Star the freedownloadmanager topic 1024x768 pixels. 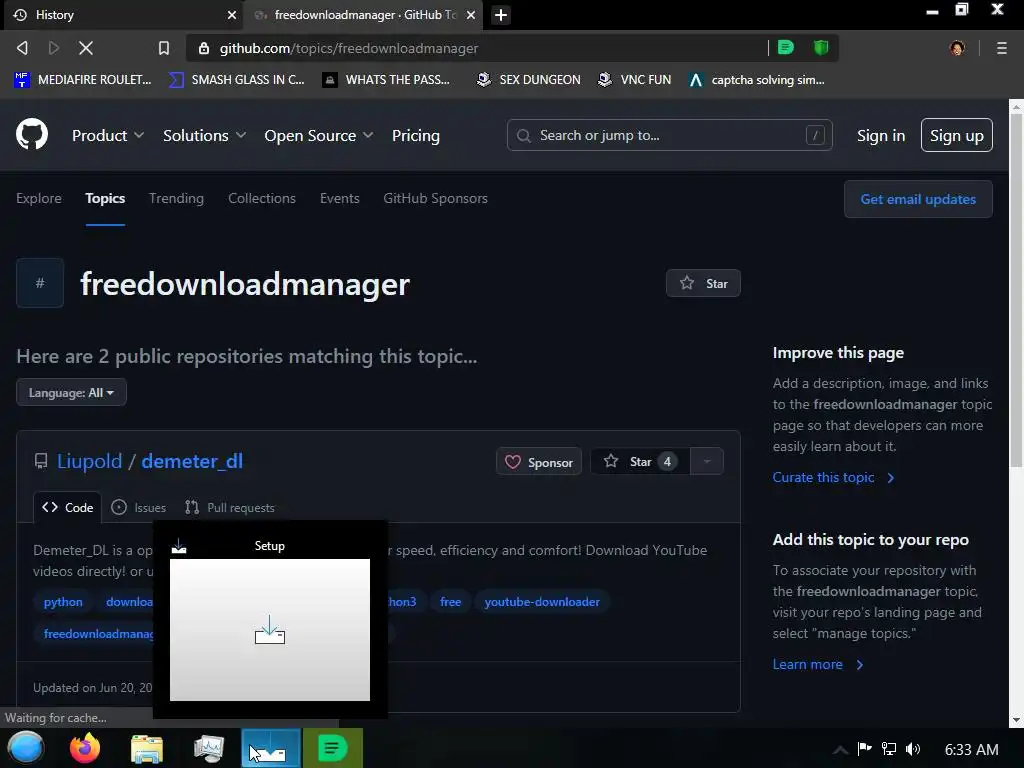703,283
